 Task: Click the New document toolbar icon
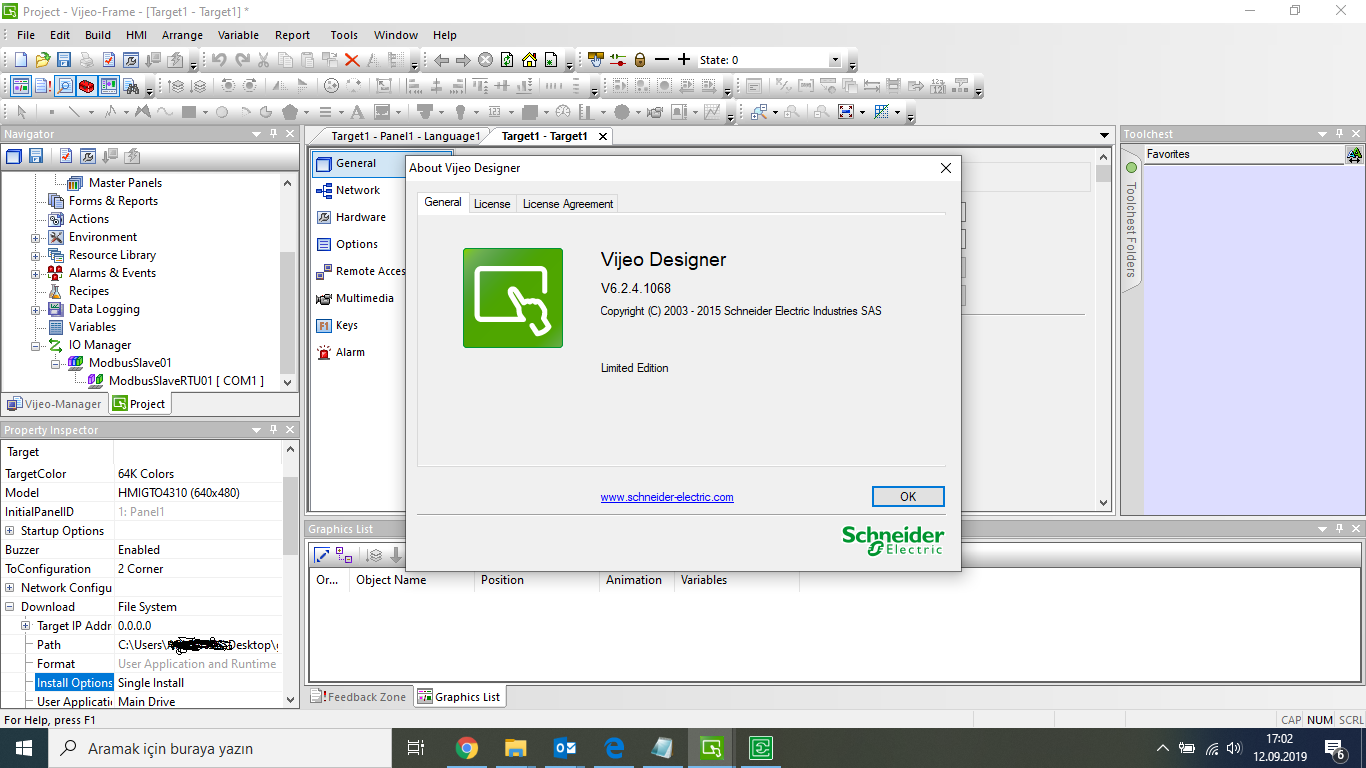(x=20, y=60)
